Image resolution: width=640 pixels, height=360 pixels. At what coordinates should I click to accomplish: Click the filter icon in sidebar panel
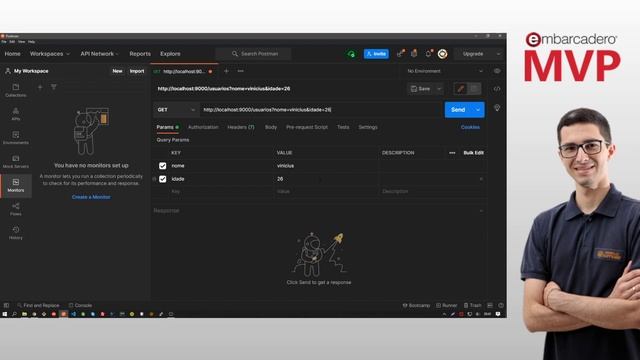point(53,87)
